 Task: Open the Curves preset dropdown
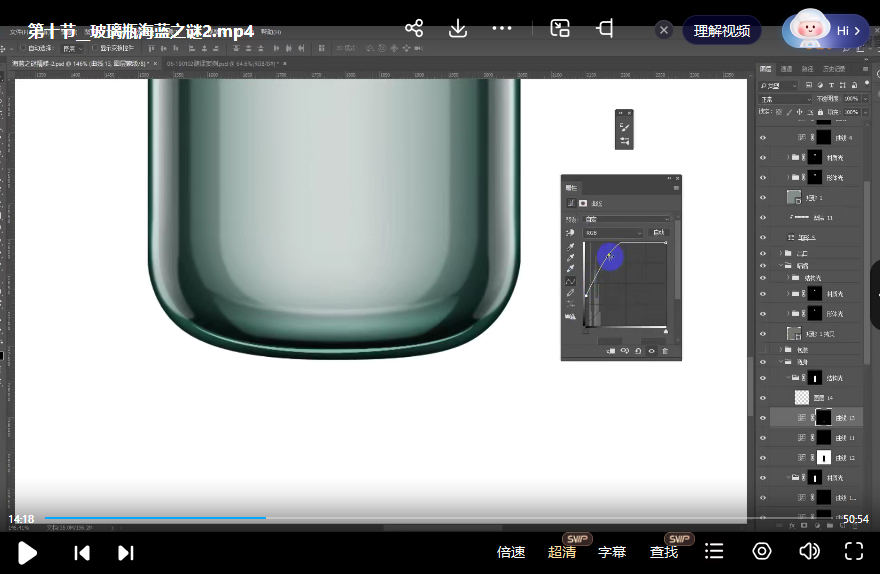coord(626,219)
